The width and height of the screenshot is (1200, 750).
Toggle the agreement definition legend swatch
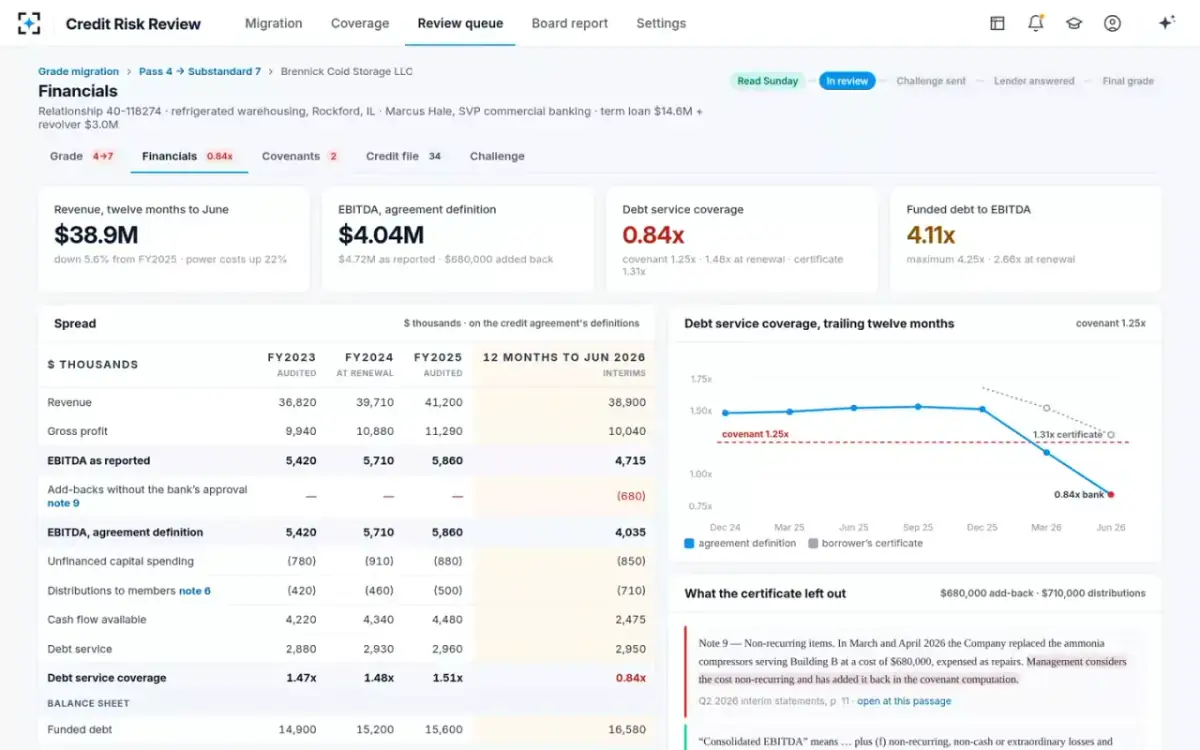pyautogui.click(x=689, y=543)
